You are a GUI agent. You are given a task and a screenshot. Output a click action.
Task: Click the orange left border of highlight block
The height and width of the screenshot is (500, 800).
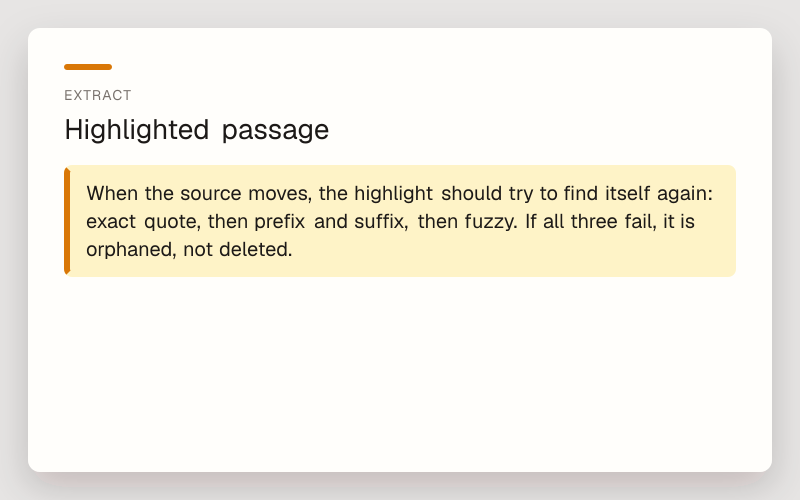tap(67, 221)
